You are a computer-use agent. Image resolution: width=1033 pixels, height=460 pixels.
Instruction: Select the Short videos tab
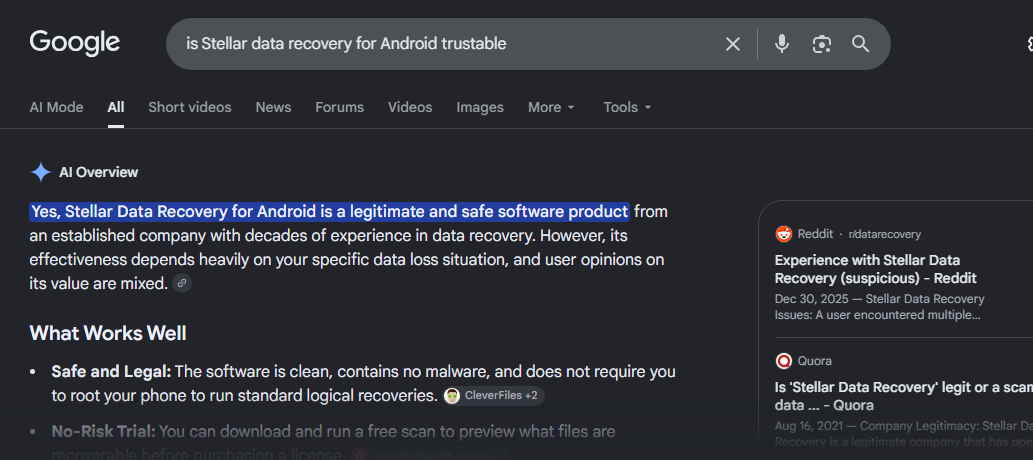[x=190, y=107]
